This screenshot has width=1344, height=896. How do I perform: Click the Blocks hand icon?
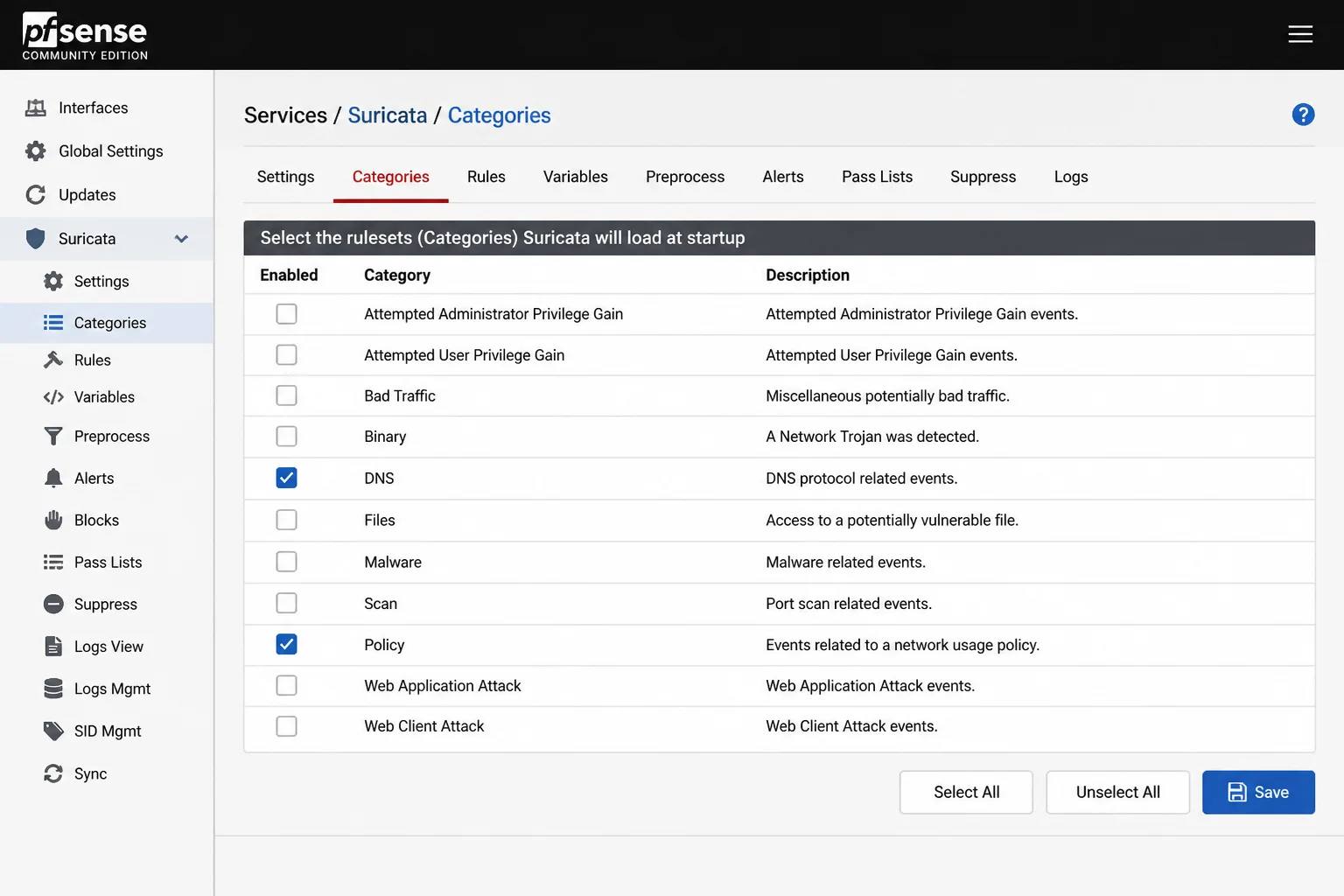point(53,520)
